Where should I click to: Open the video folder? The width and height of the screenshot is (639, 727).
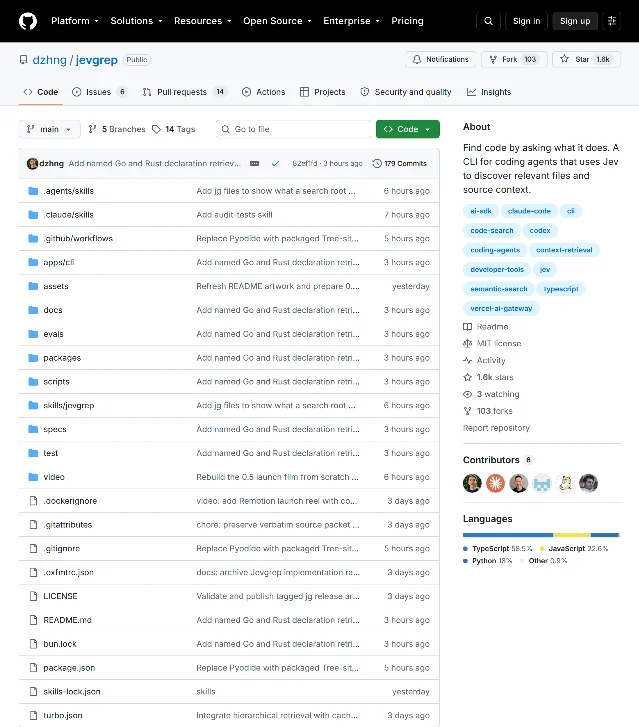click(x=54, y=477)
